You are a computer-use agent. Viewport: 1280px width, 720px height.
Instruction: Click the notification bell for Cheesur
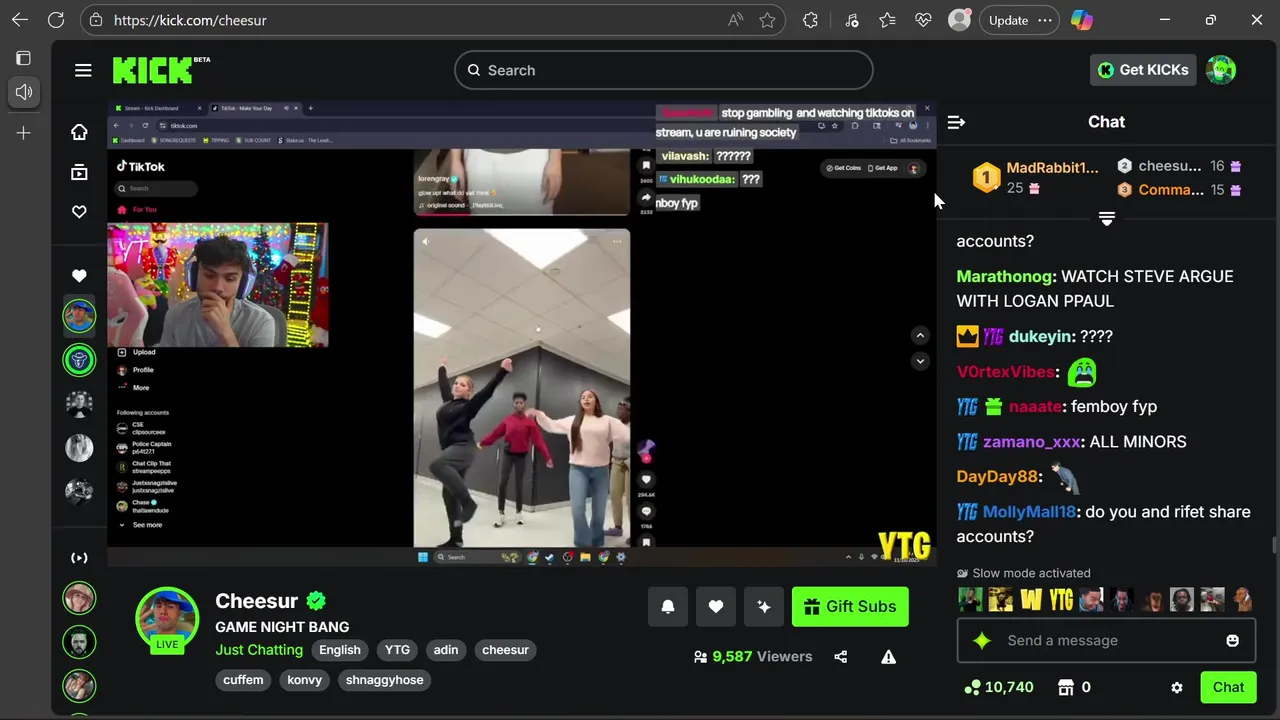668,607
